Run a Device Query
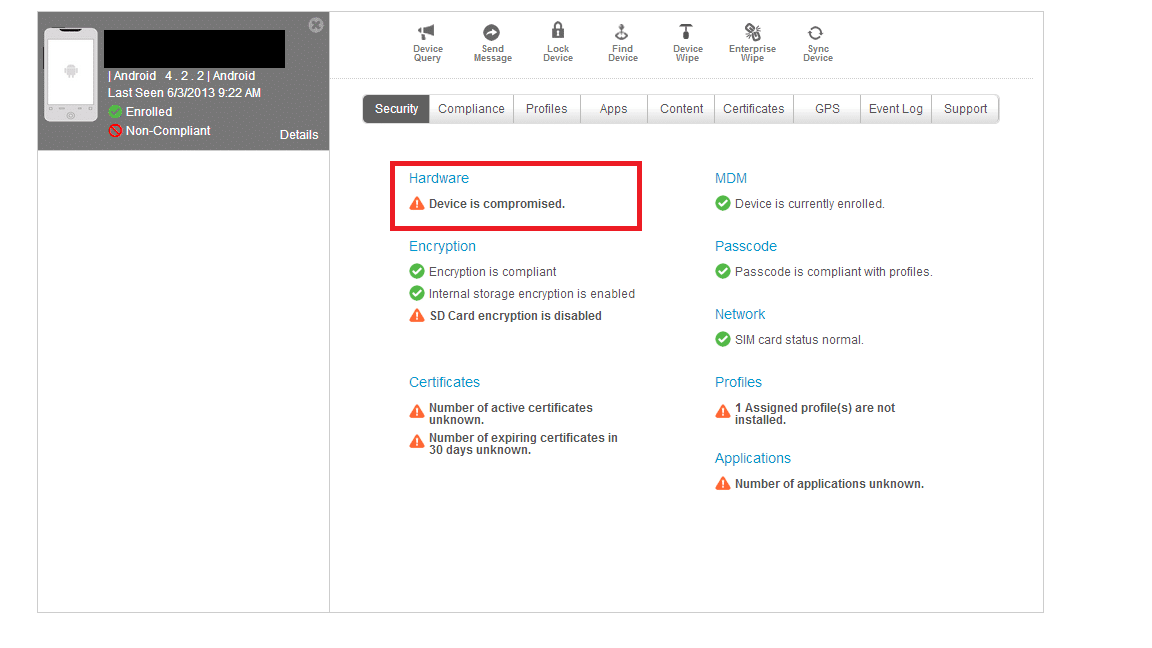This screenshot has width=1152, height=648. point(428,43)
